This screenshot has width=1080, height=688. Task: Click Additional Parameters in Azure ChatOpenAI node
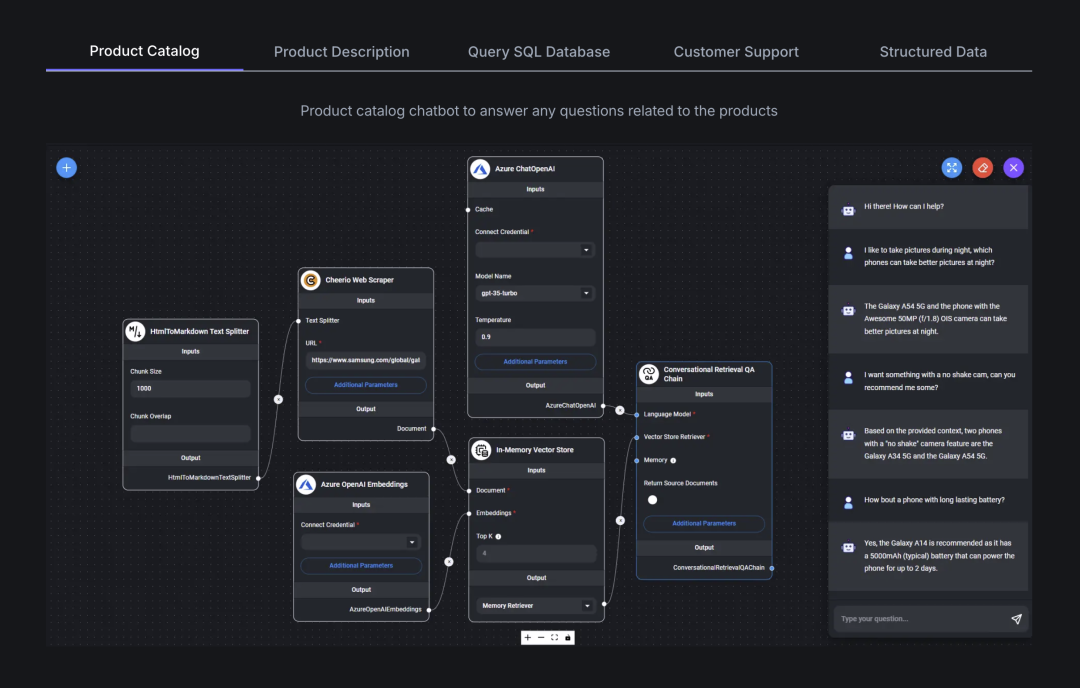[x=535, y=362]
